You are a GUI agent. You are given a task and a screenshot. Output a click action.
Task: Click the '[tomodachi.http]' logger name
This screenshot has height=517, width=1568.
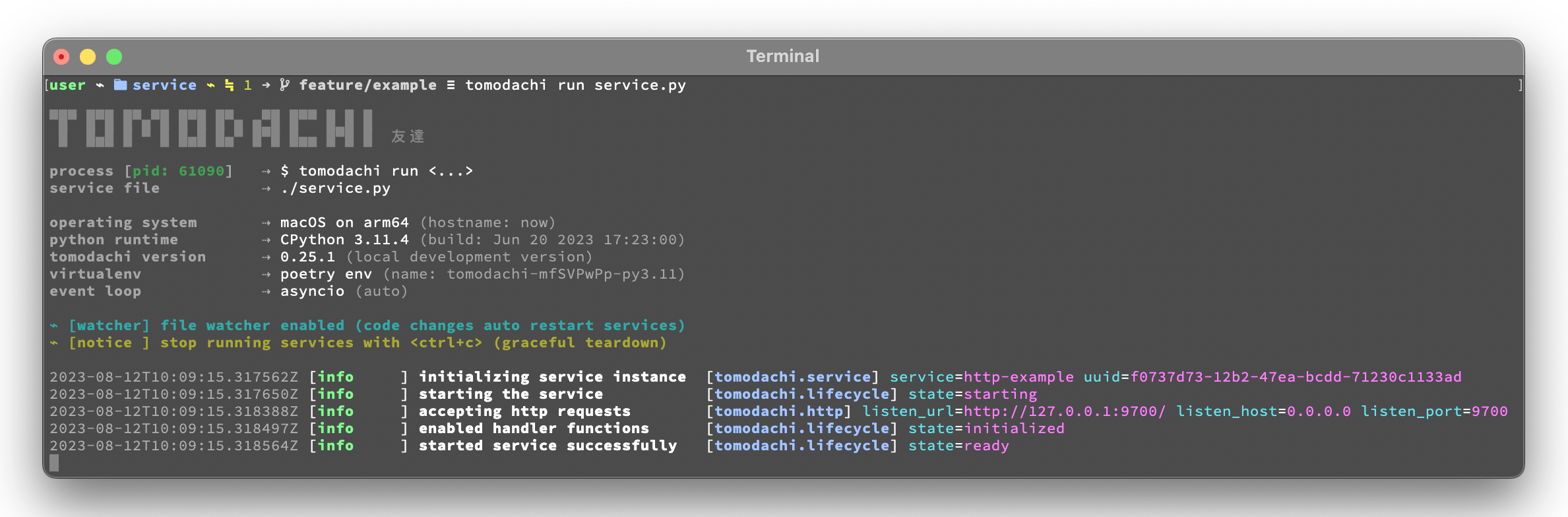coord(779,411)
